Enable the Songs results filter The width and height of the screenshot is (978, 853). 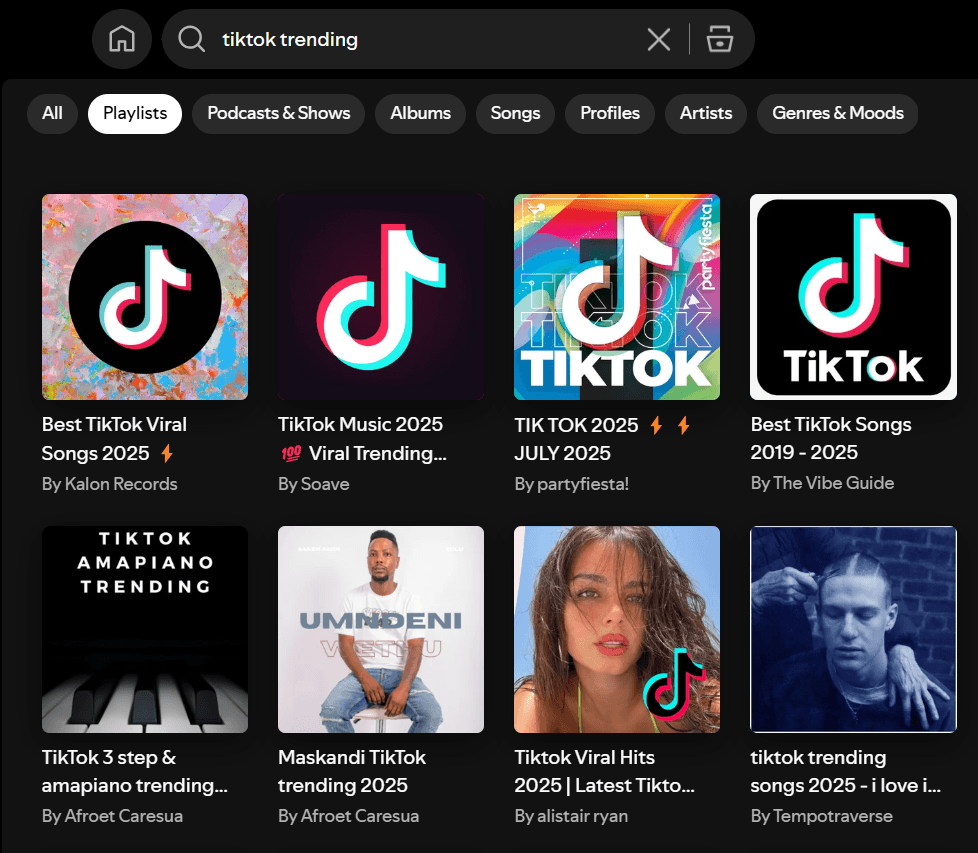[515, 113]
